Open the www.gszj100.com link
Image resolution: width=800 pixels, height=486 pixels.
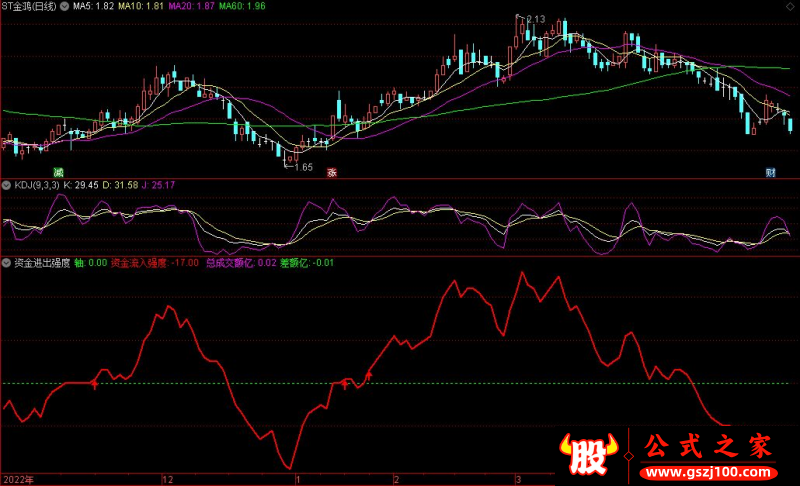coord(707,470)
